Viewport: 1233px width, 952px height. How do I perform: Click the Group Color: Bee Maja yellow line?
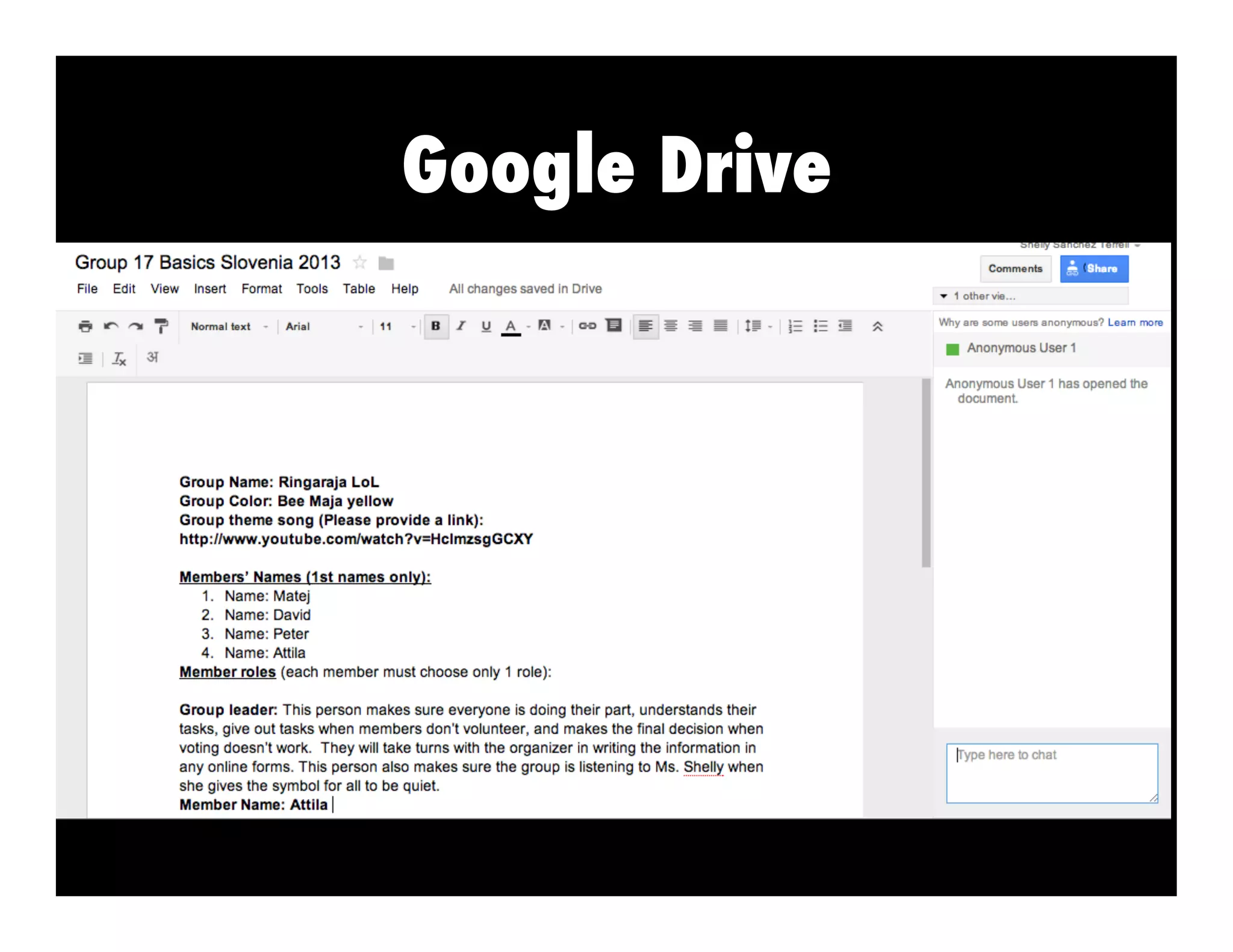pos(287,501)
